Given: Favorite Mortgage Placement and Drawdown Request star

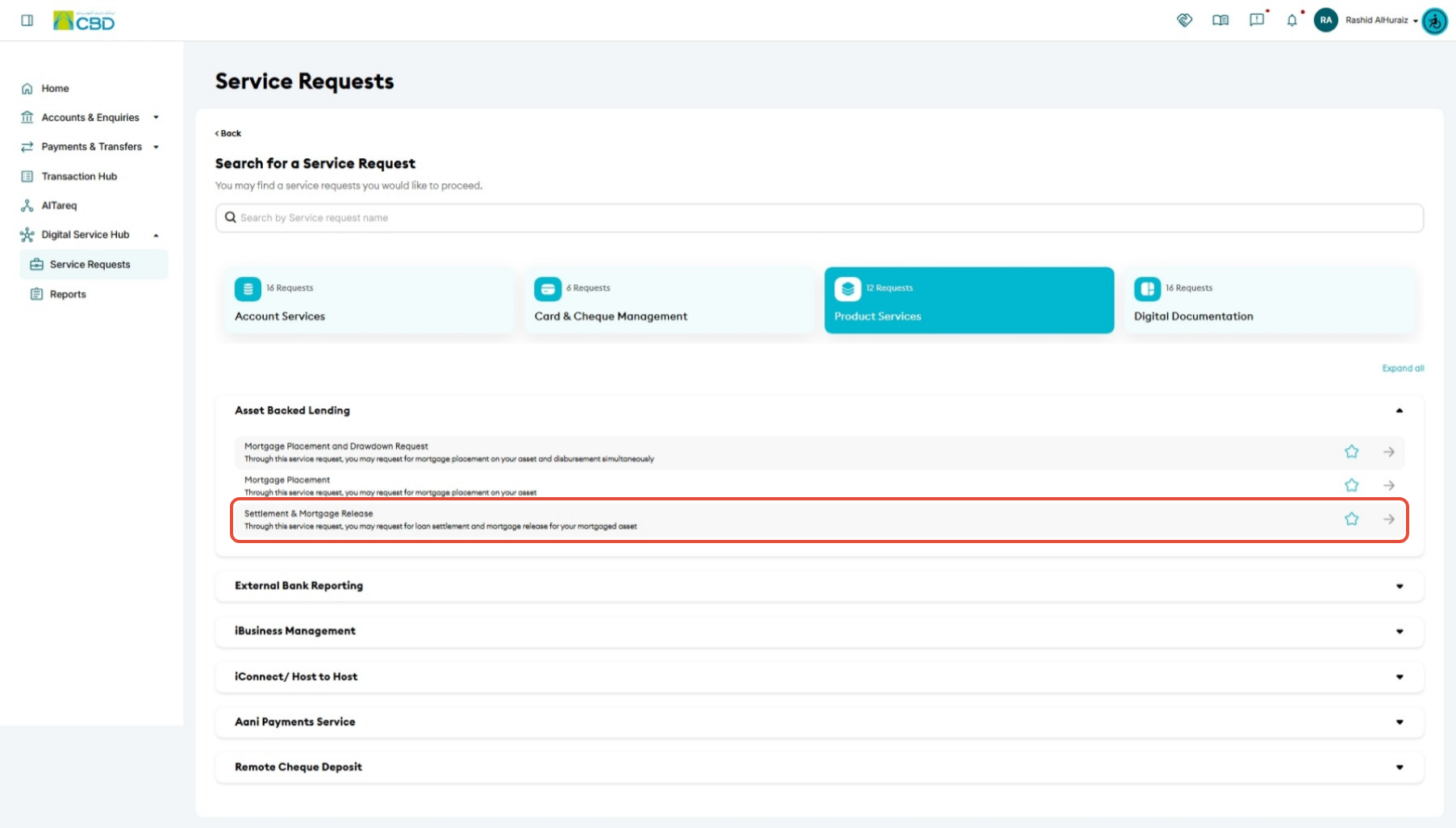Looking at the screenshot, I should [x=1352, y=452].
